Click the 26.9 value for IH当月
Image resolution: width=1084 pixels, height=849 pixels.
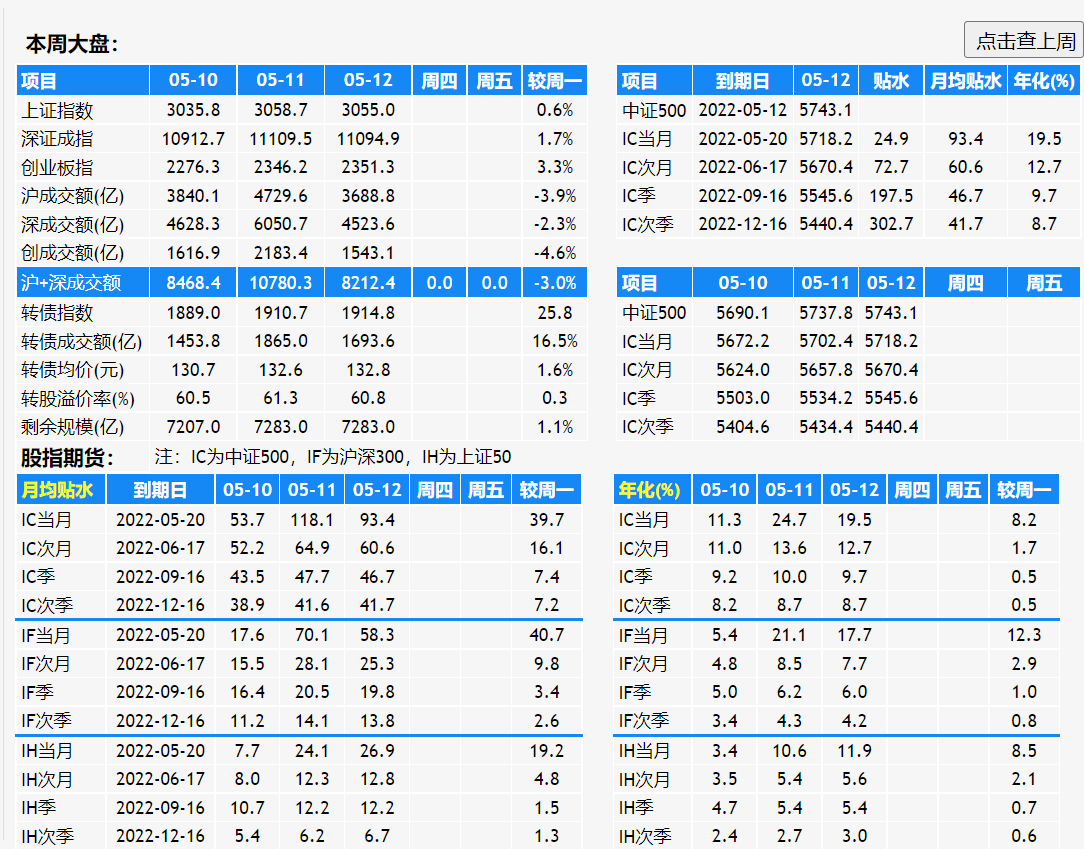pyautogui.click(x=377, y=750)
